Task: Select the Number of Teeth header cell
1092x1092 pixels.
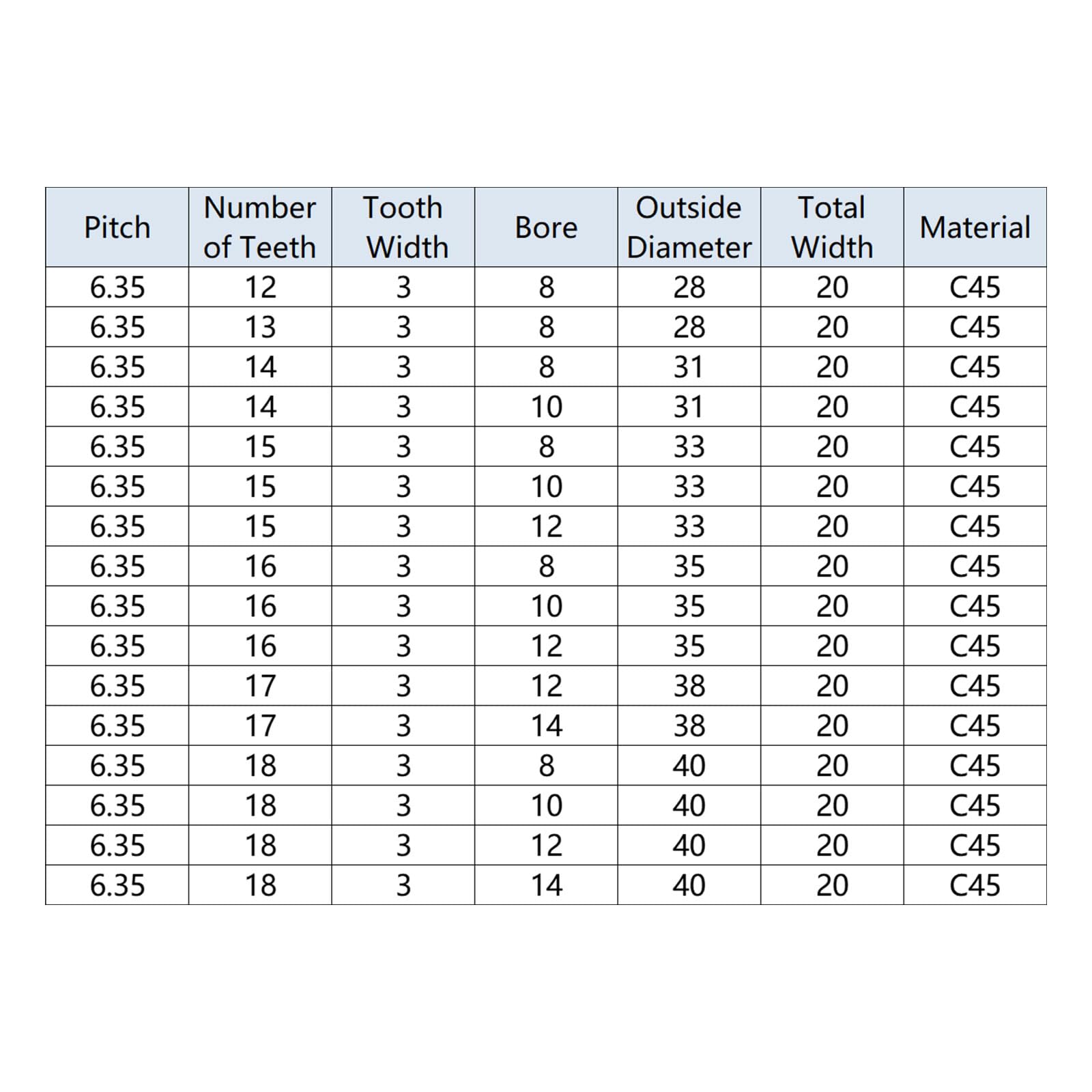Action: tap(260, 227)
